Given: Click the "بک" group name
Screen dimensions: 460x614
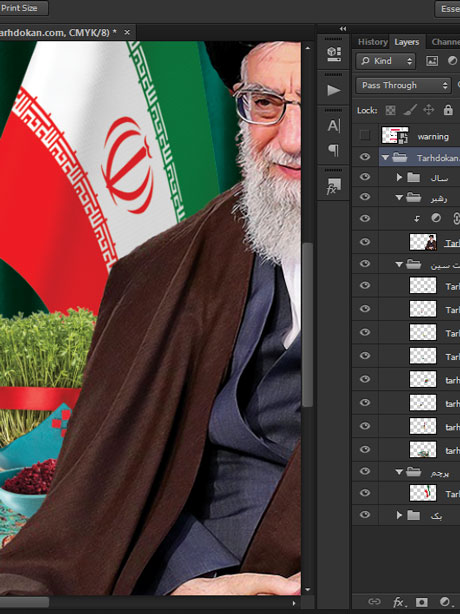Looking at the screenshot, I should click(436, 516).
